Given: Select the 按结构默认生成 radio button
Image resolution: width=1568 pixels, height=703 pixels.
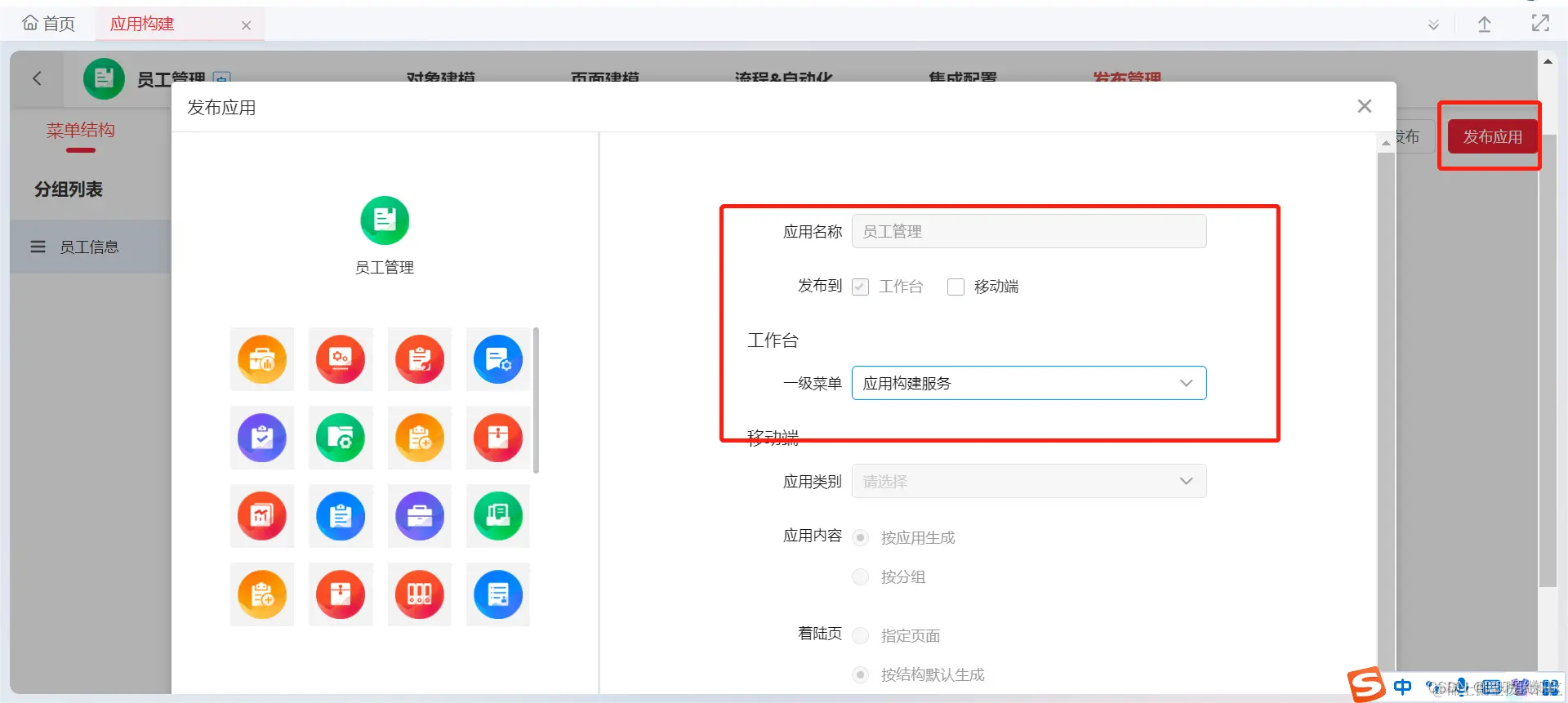Looking at the screenshot, I should click(860, 674).
